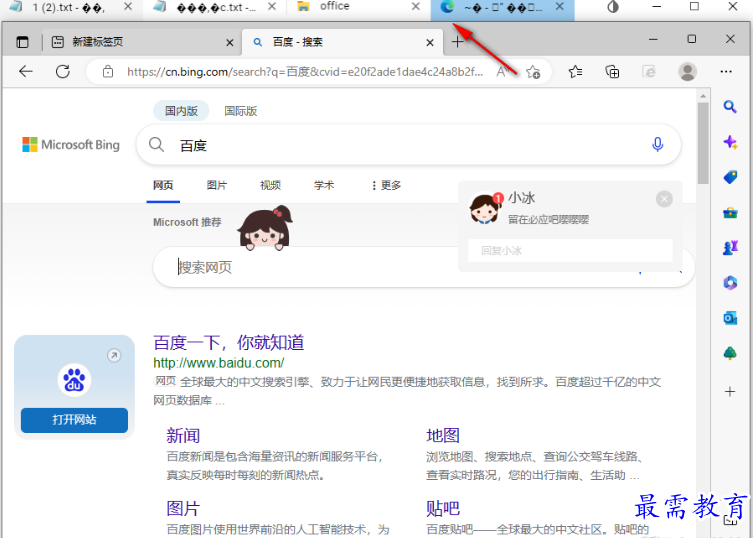756x538 pixels.
Task: Click the 小冰 avatar in the chat popup
Action: point(484,208)
